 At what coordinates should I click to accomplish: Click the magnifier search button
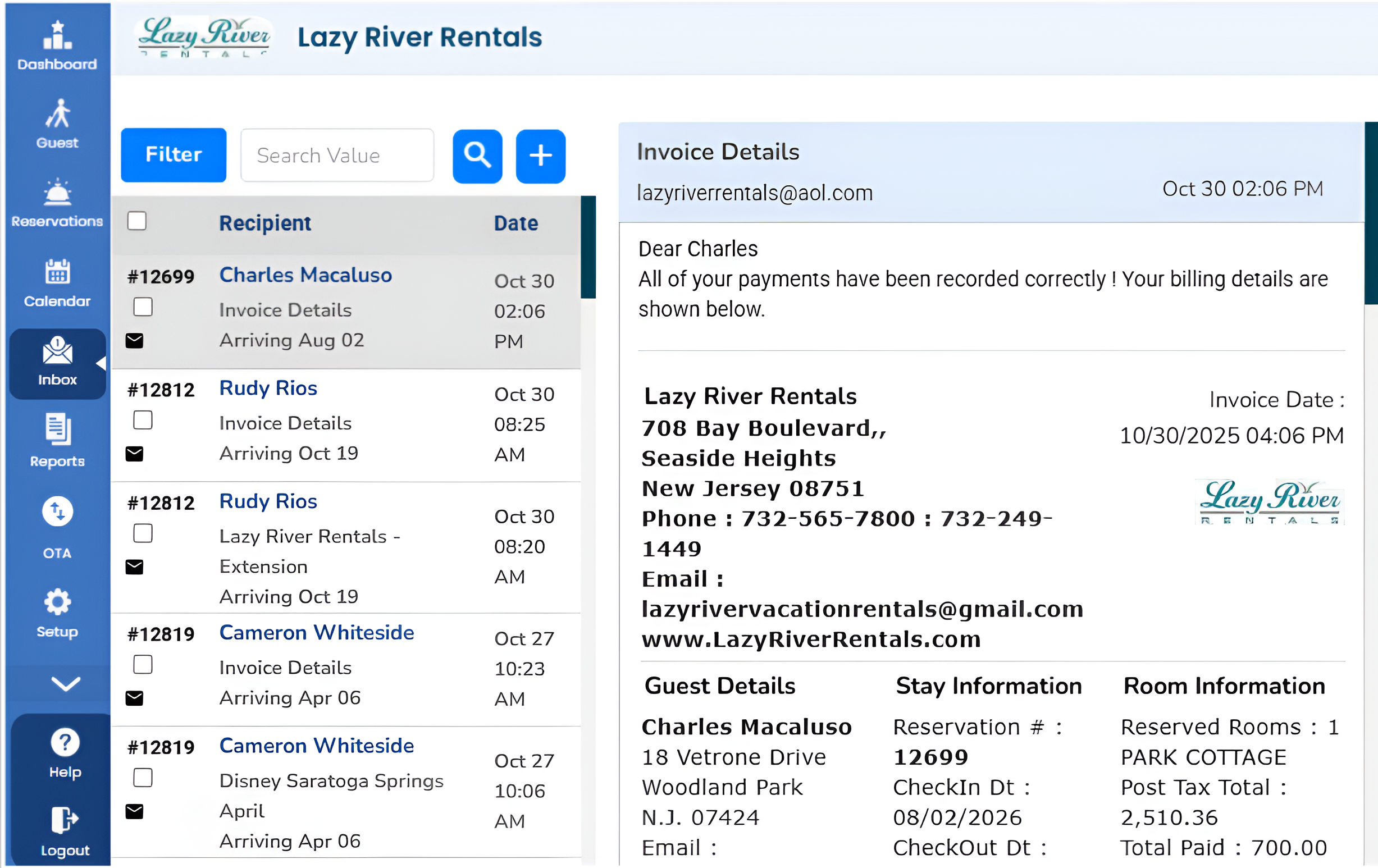[x=477, y=156]
